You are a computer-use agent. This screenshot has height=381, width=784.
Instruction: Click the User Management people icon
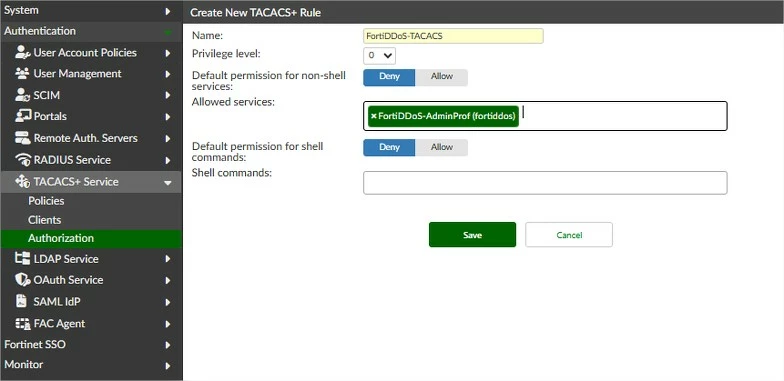[22, 74]
